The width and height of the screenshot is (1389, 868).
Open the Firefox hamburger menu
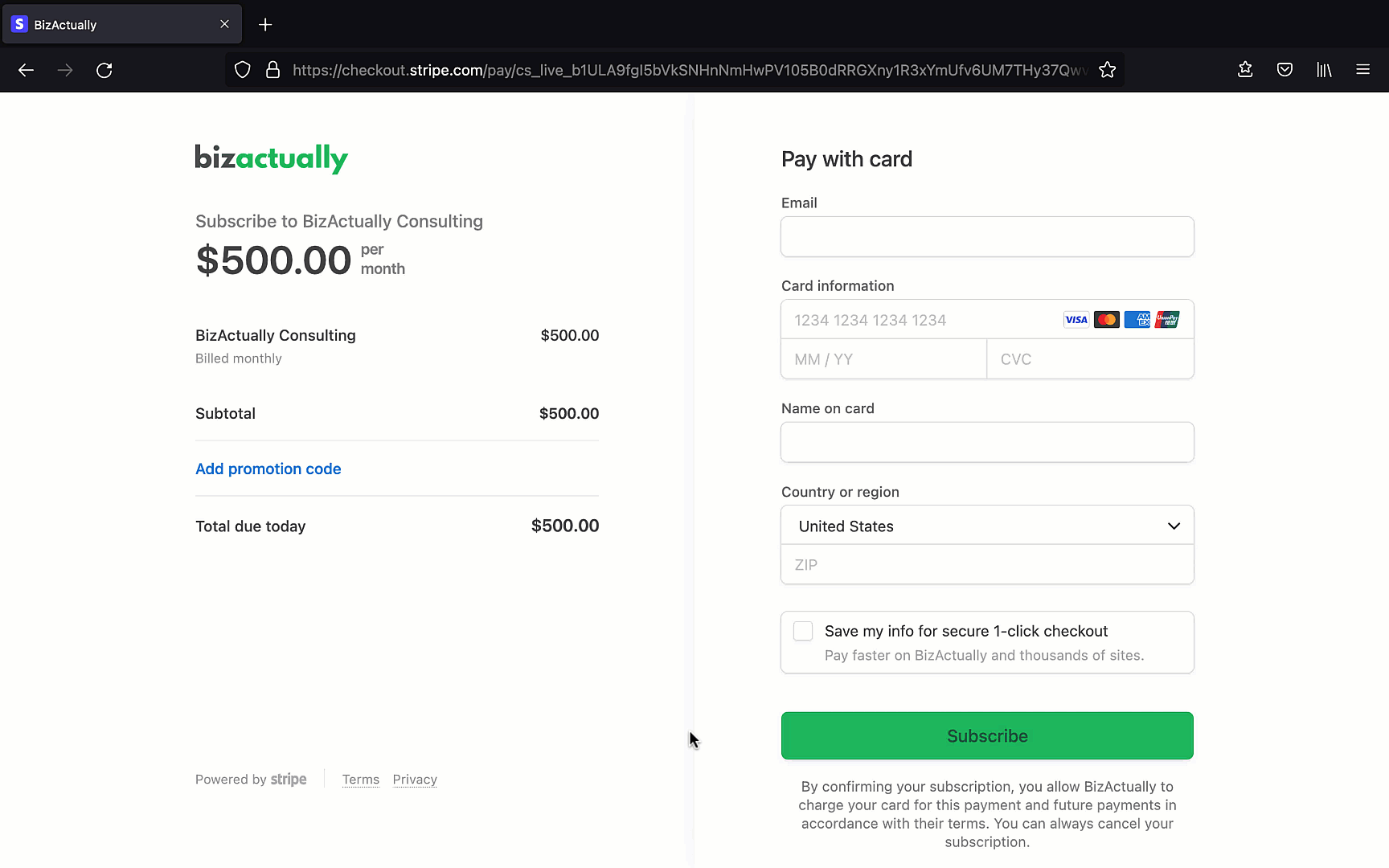(x=1362, y=70)
